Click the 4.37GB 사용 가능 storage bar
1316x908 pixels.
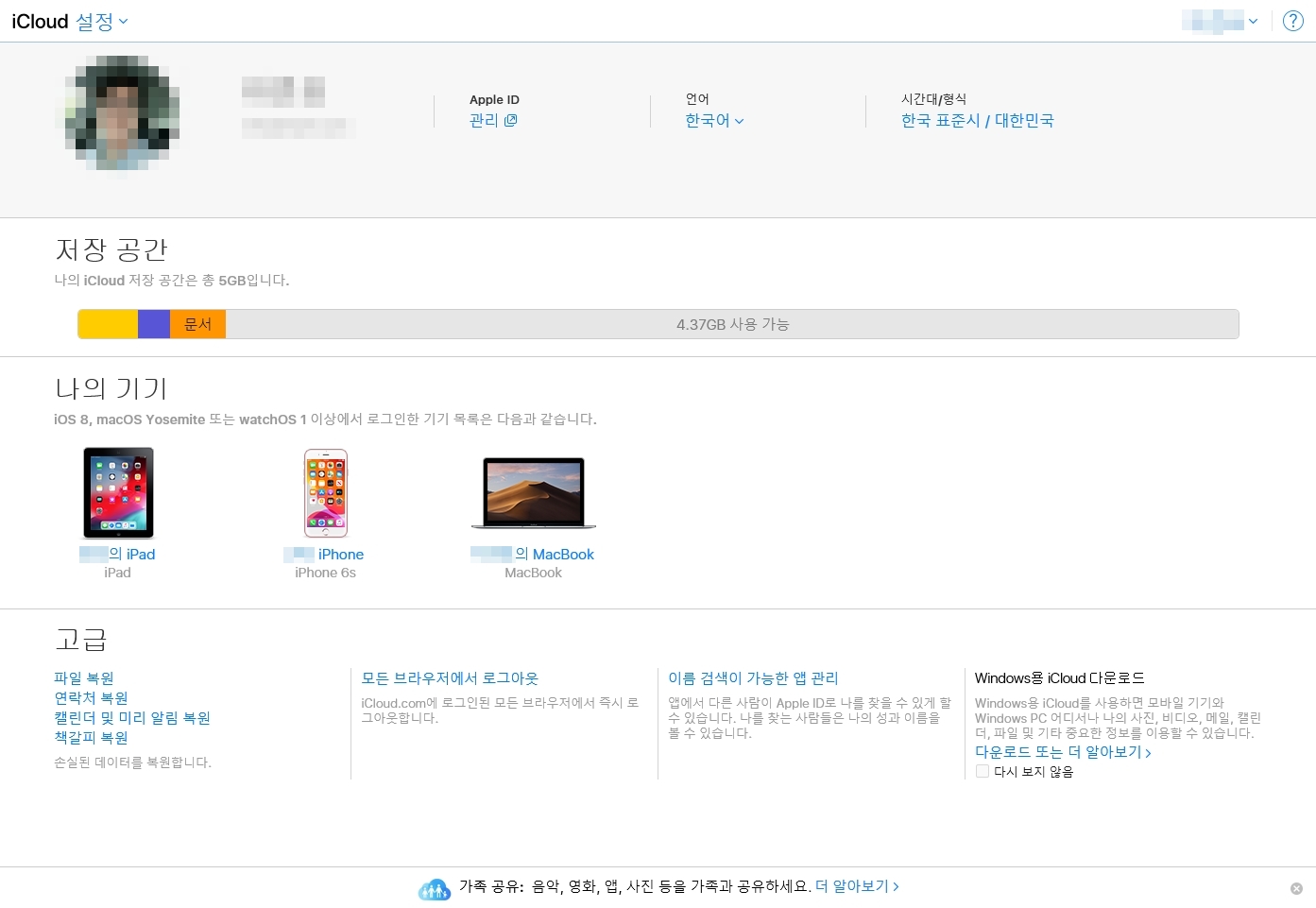732,324
